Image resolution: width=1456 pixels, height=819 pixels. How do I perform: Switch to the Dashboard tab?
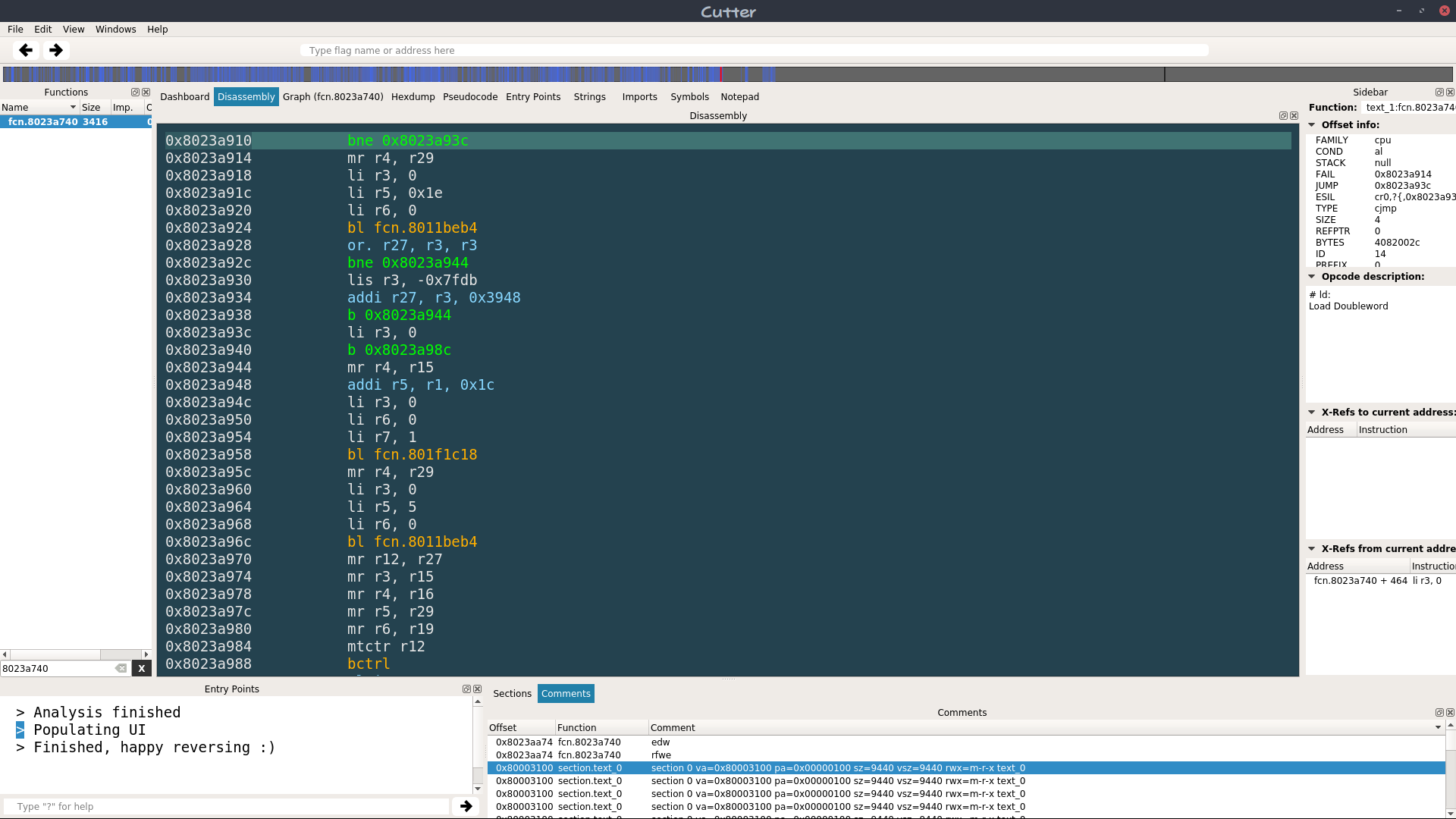[185, 97]
